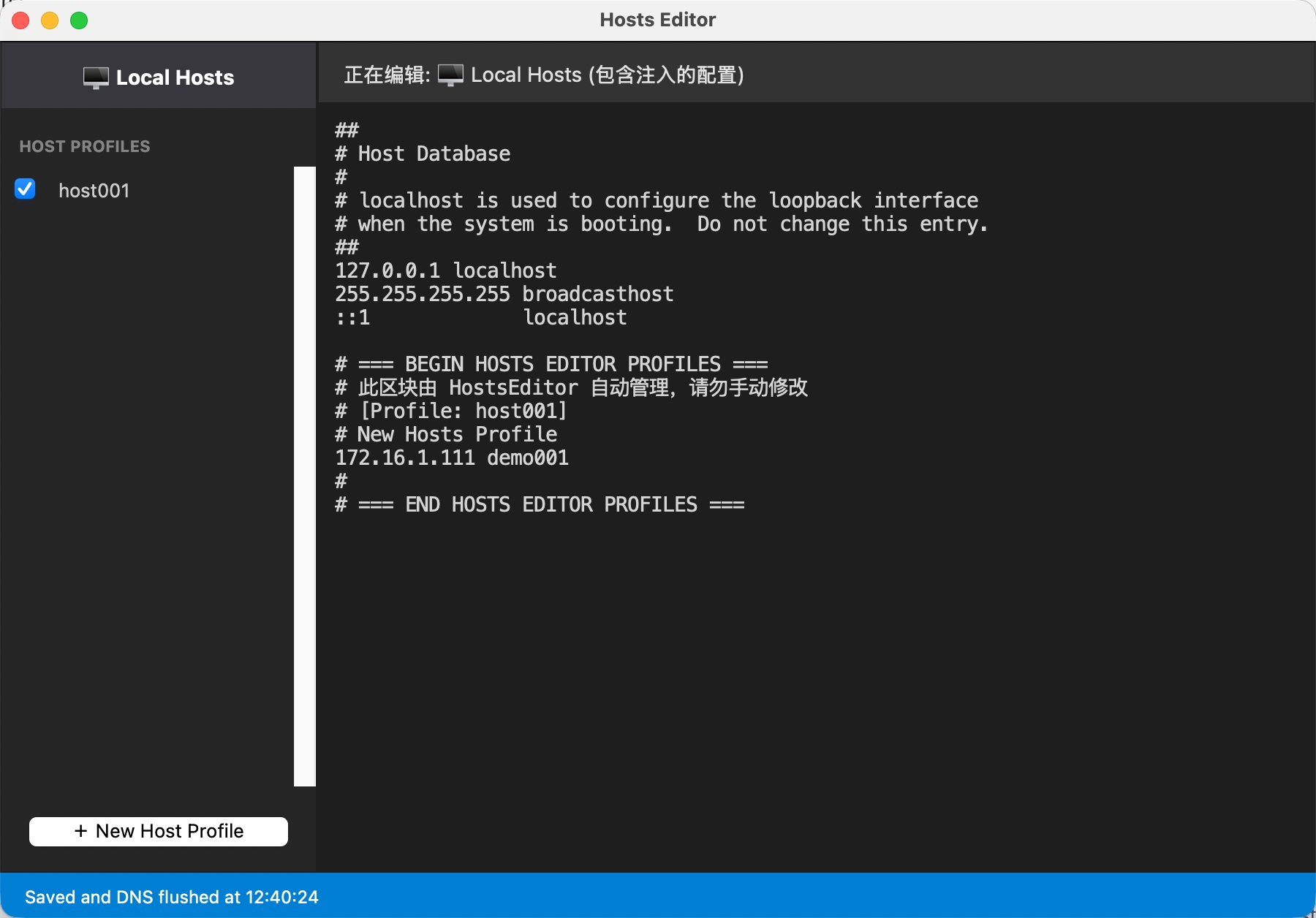This screenshot has height=918, width=1316.
Task: Click the Local Hosts monitor icon in sidebar
Action: click(96, 77)
